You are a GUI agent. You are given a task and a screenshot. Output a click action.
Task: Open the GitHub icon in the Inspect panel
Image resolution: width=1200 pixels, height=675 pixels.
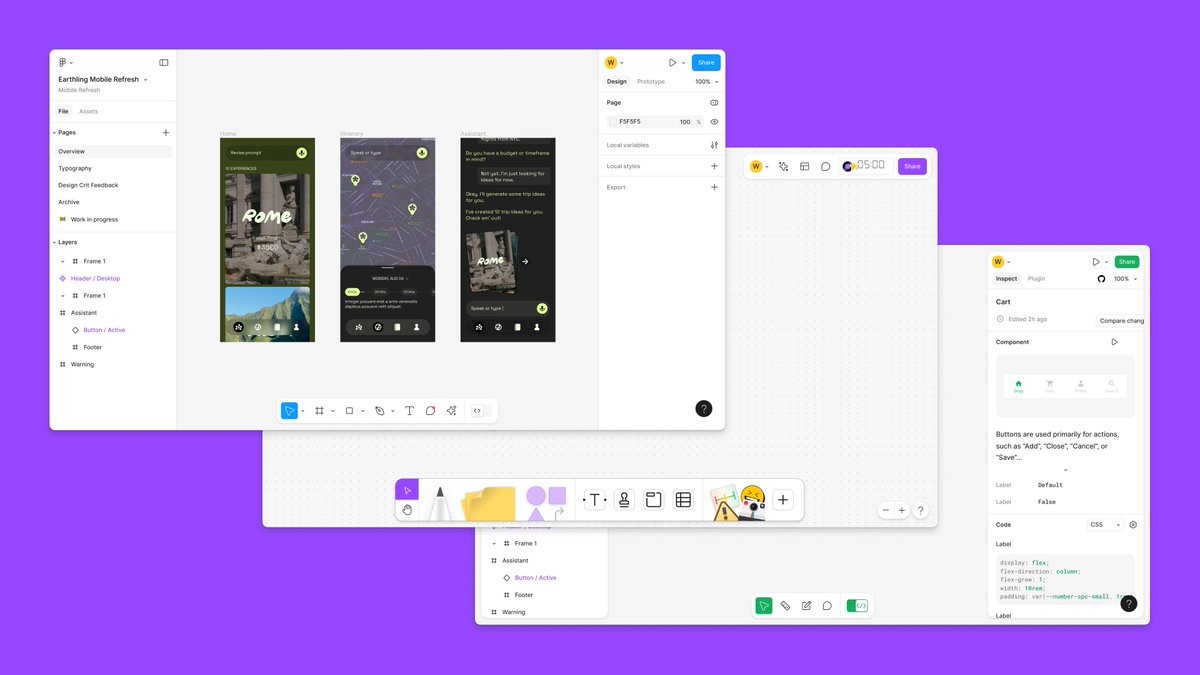point(1100,279)
